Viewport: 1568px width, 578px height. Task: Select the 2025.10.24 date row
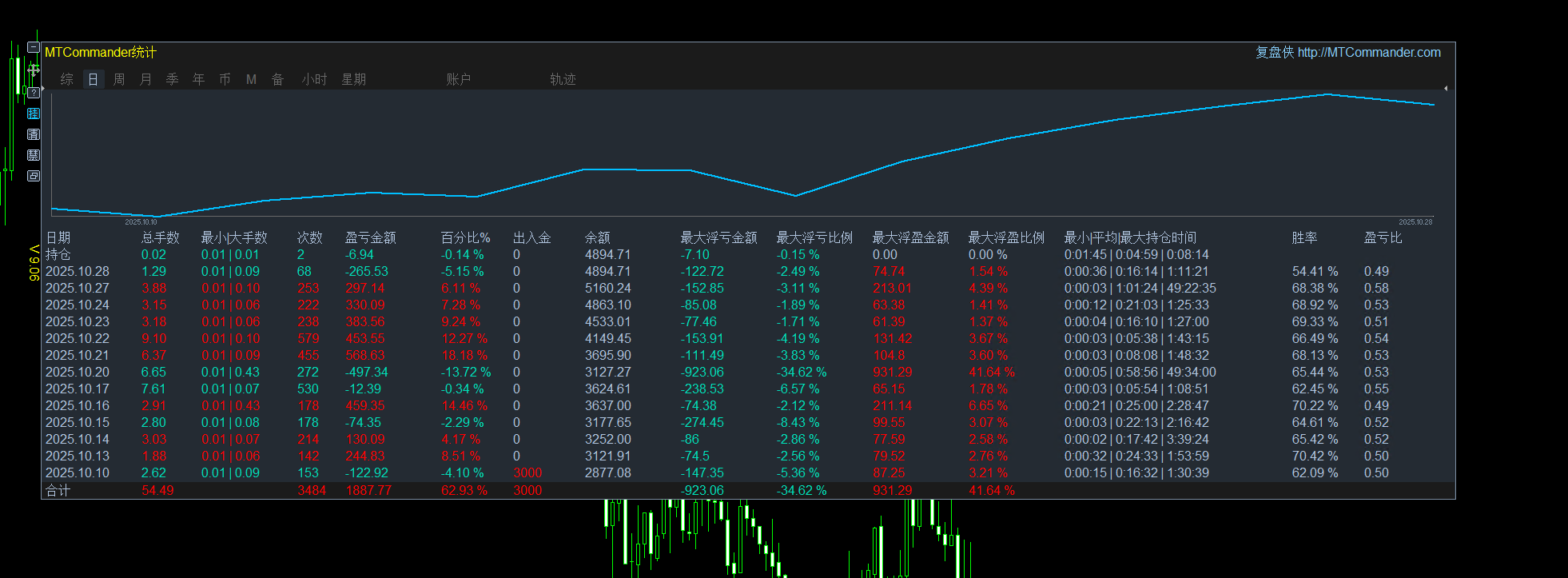pos(78,305)
